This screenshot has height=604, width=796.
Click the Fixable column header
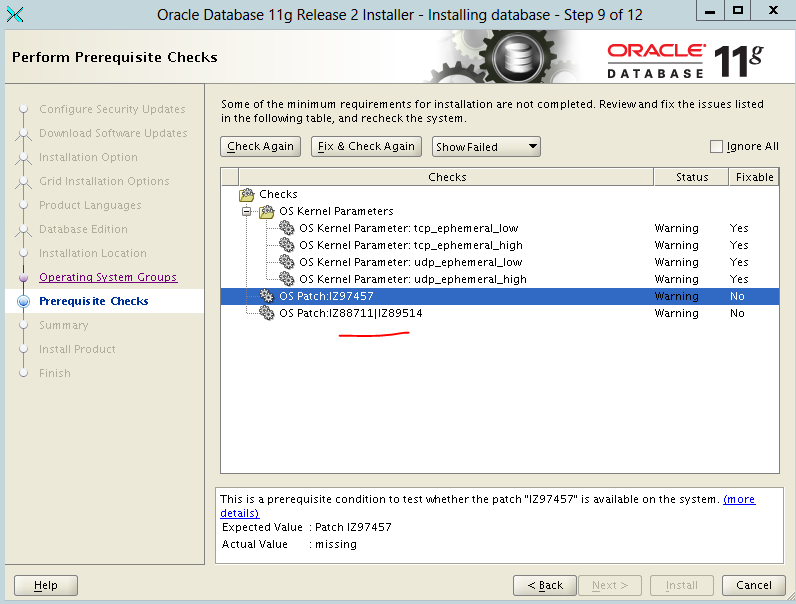754,177
